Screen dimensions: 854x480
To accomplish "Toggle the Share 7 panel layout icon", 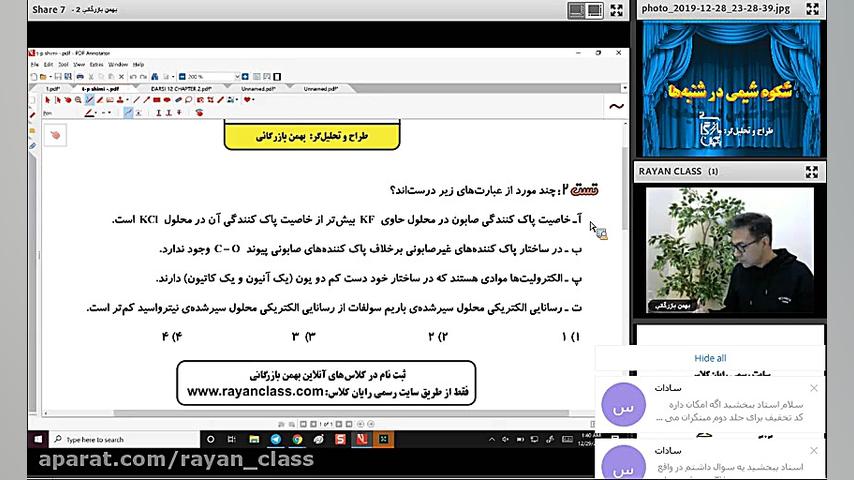I will click(585, 10).
